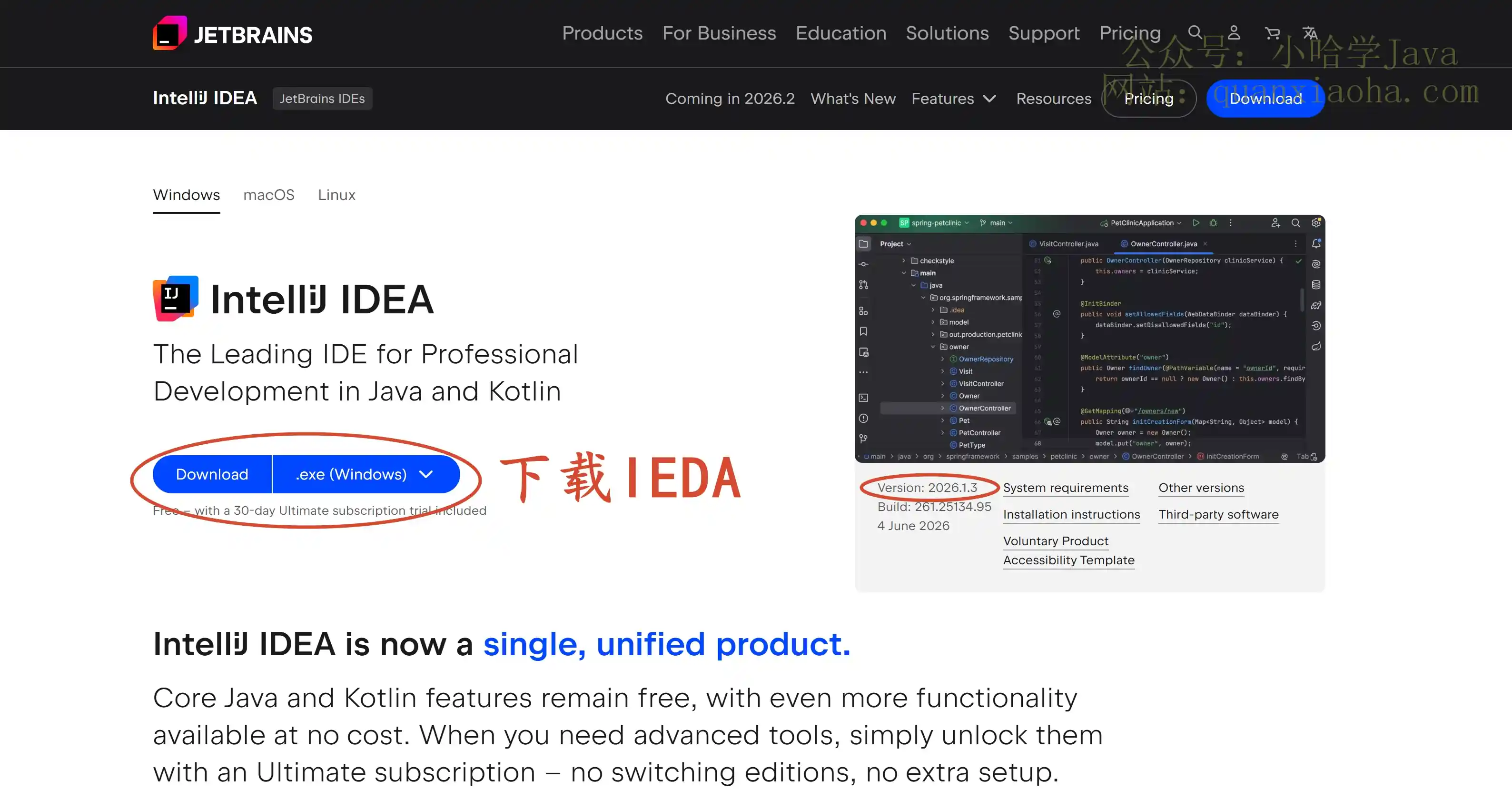1512x790 pixels.
Task: Open the account profile icon in the header
Action: [1234, 32]
